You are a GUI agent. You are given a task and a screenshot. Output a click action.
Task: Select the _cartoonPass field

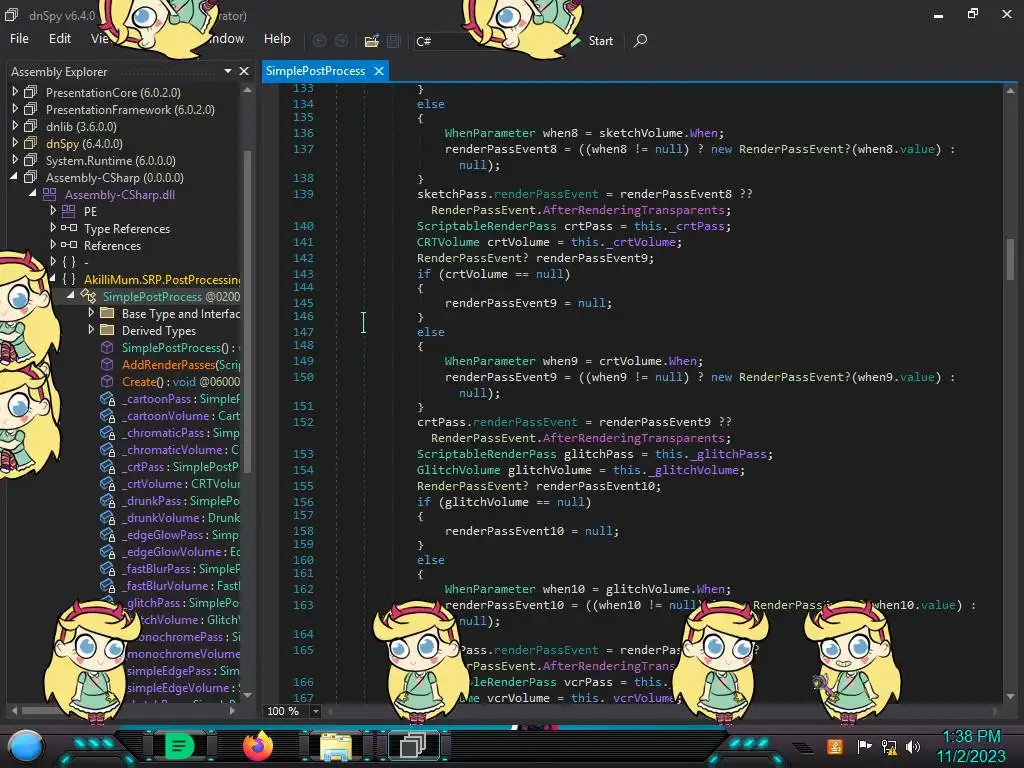pos(181,398)
